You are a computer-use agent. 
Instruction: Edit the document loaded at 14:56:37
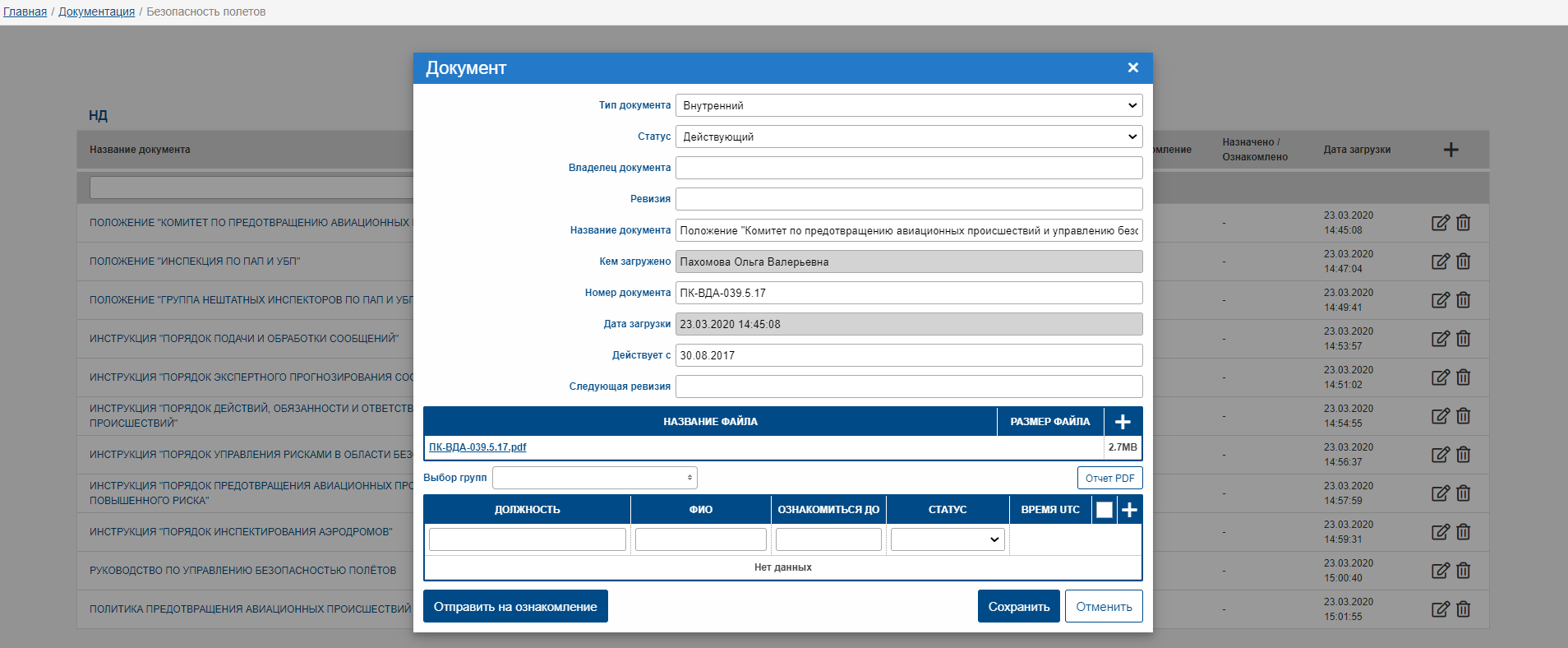point(1441,455)
